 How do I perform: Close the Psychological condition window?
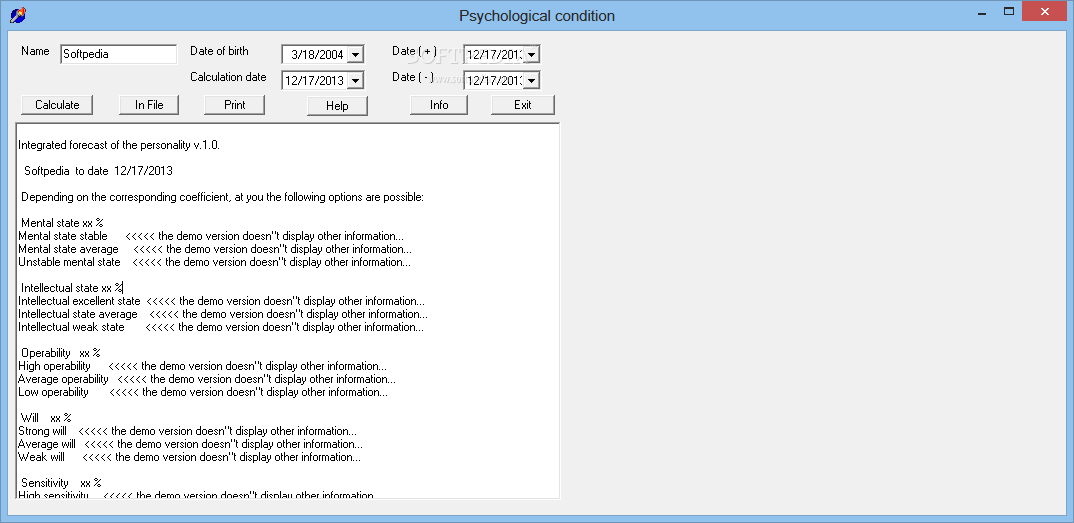[x=1045, y=11]
